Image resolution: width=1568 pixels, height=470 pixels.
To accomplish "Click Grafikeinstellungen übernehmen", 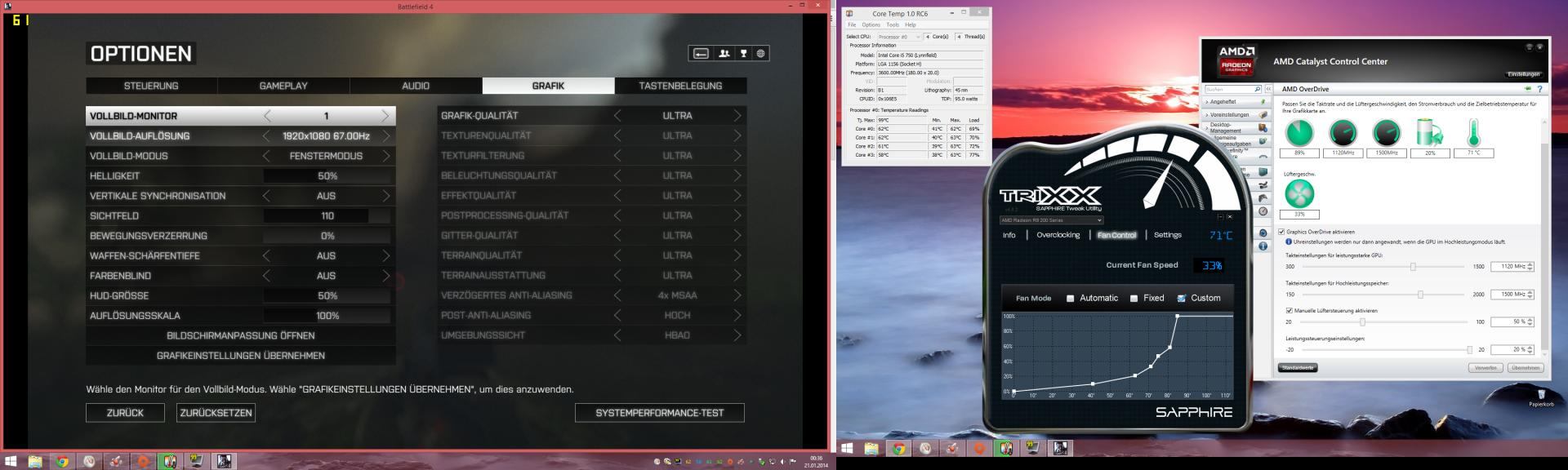I will click(241, 356).
